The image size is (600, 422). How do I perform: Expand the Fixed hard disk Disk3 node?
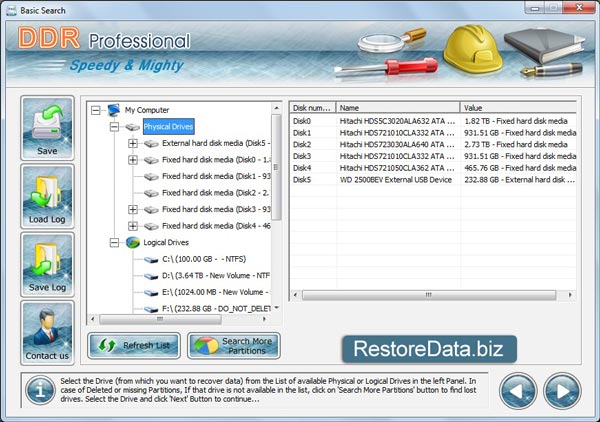(x=133, y=210)
